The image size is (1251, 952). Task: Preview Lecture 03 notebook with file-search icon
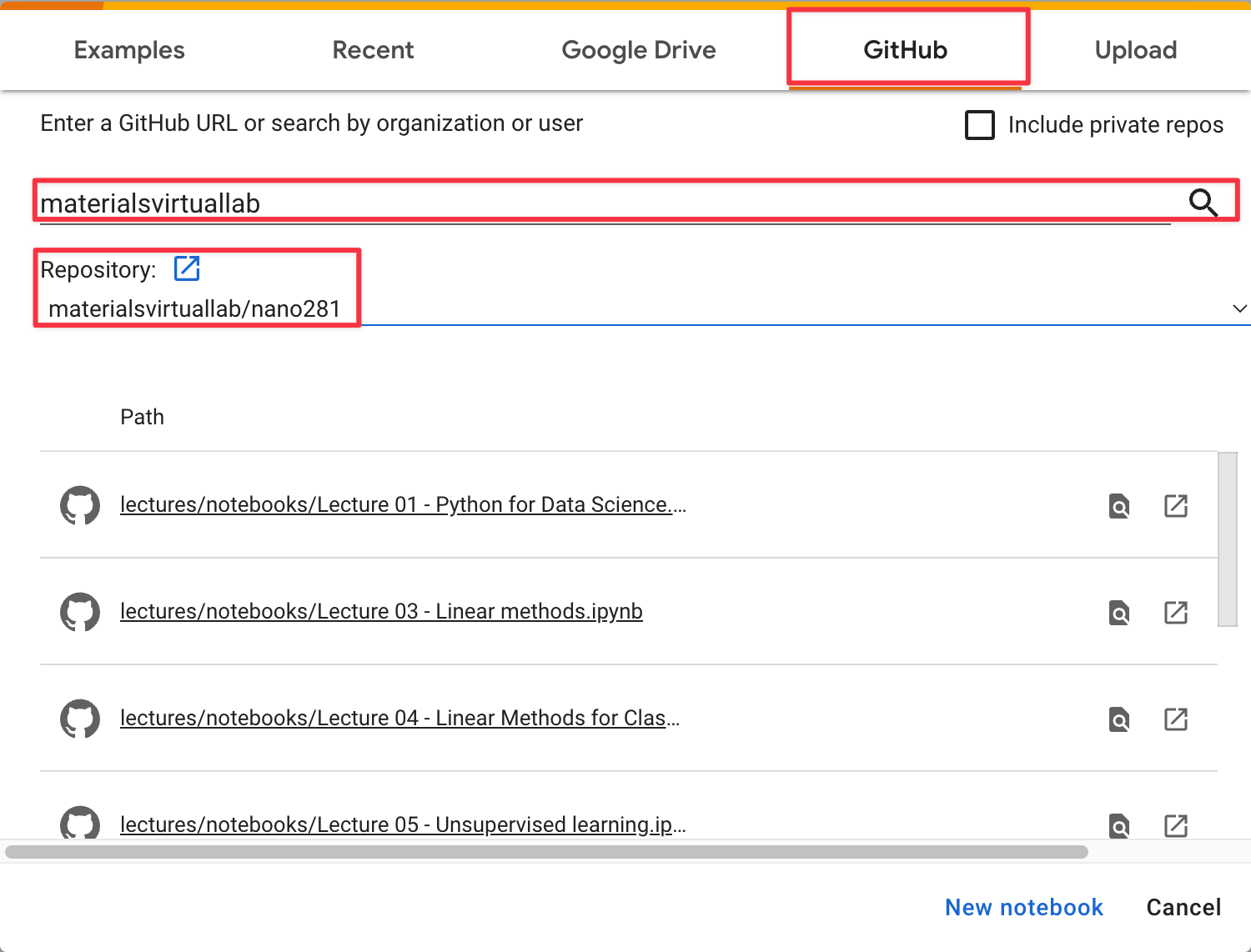point(1119,613)
